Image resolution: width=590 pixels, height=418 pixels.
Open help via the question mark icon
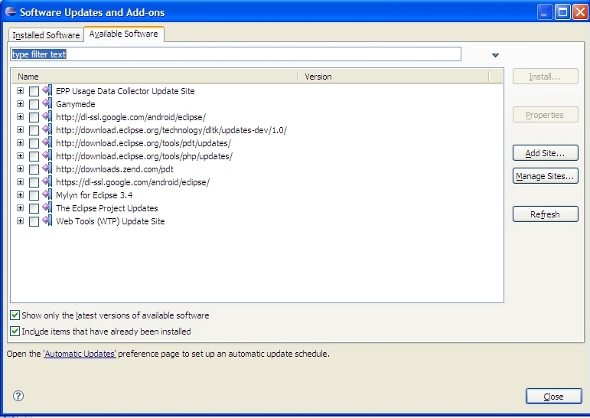pyautogui.click(x=18, y=395)
